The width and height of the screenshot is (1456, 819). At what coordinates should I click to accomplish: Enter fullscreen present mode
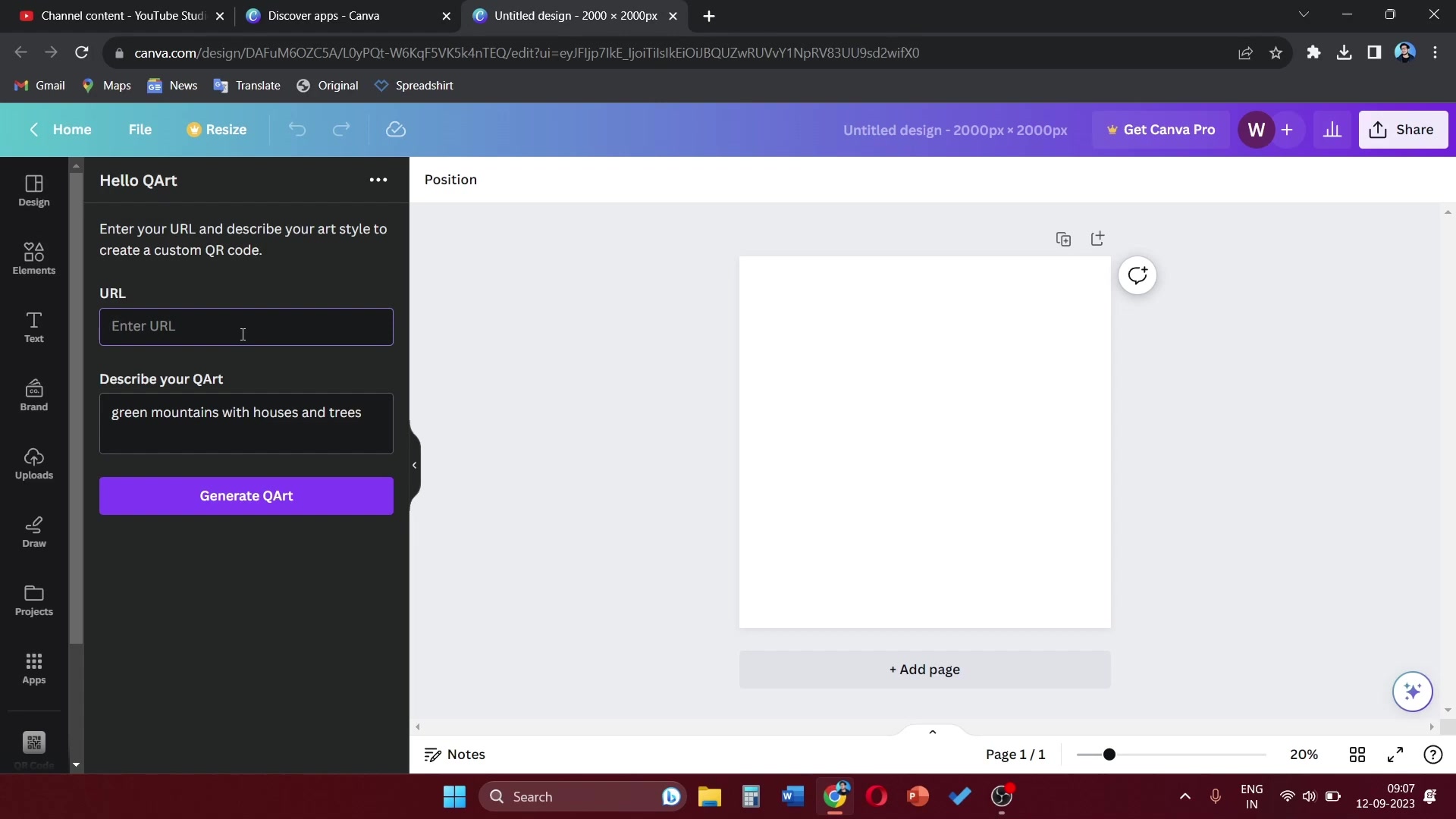click(1395, 755)
